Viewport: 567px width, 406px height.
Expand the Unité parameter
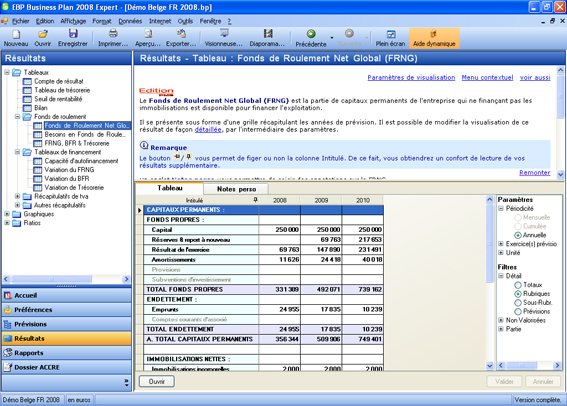501,253
